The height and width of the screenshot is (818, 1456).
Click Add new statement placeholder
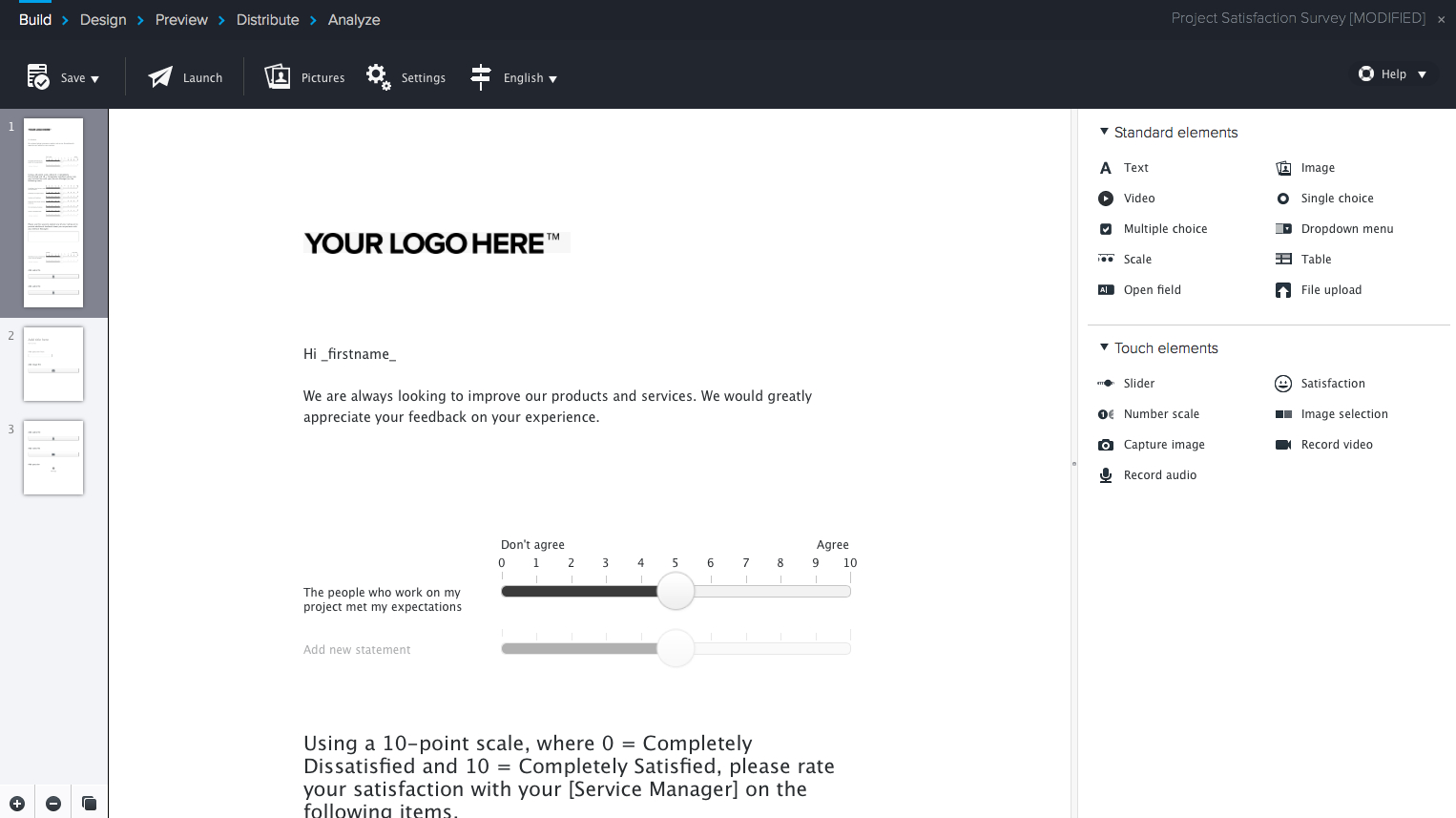[x=357, y=650]
